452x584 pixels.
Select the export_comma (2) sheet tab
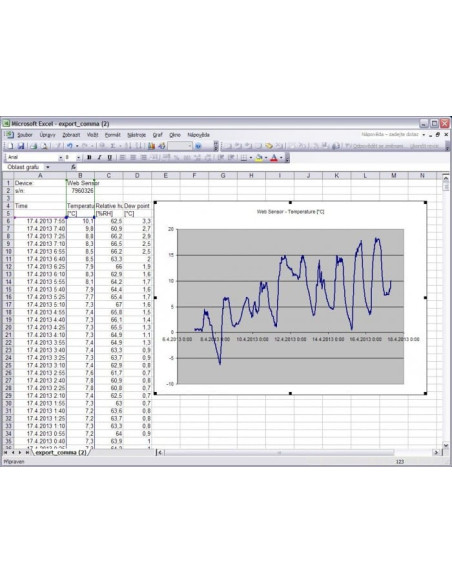tap(61, 452)
